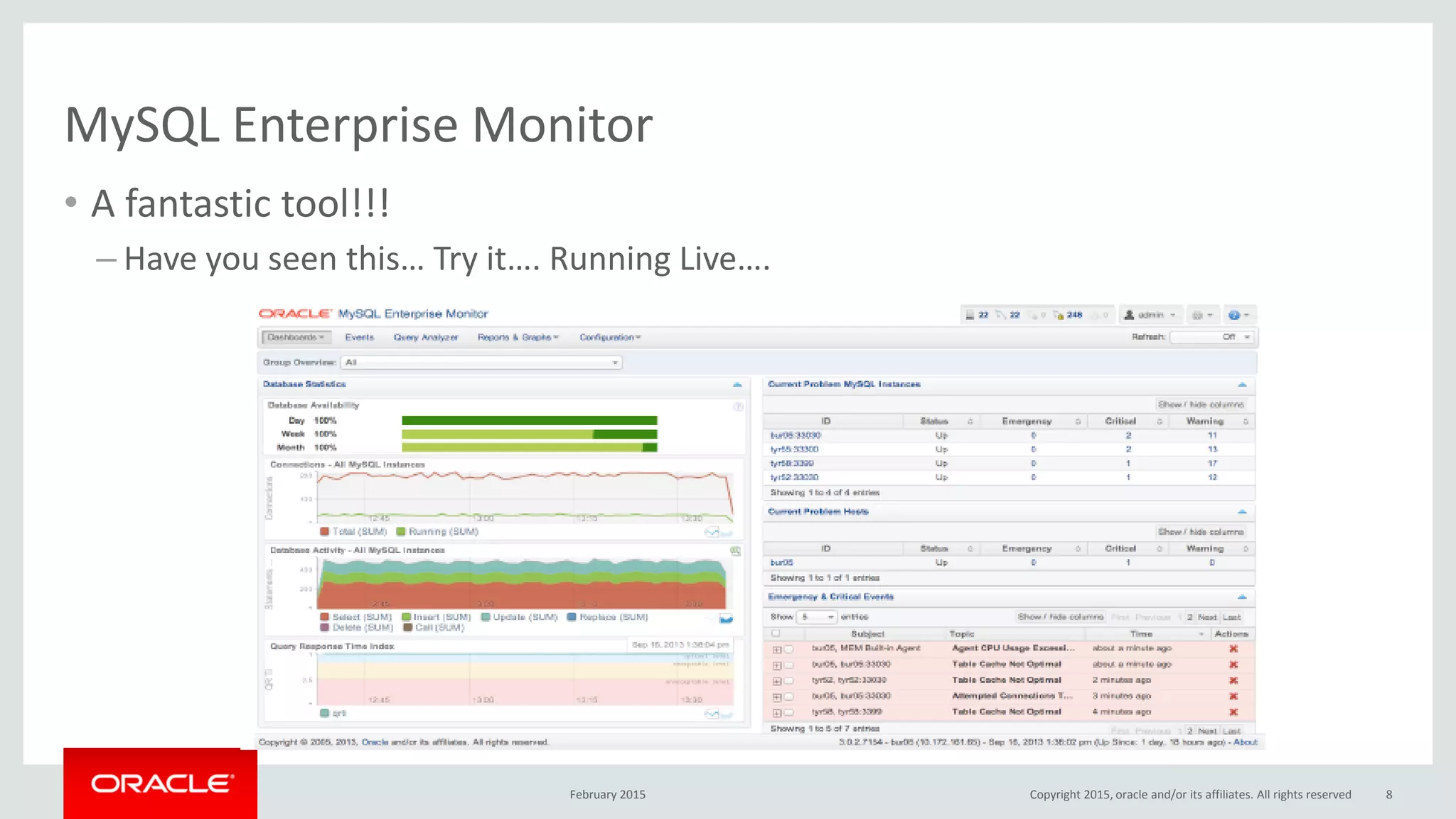Close the 2 minutes ago event
1456x819 pixels.
pos(1233,680)
